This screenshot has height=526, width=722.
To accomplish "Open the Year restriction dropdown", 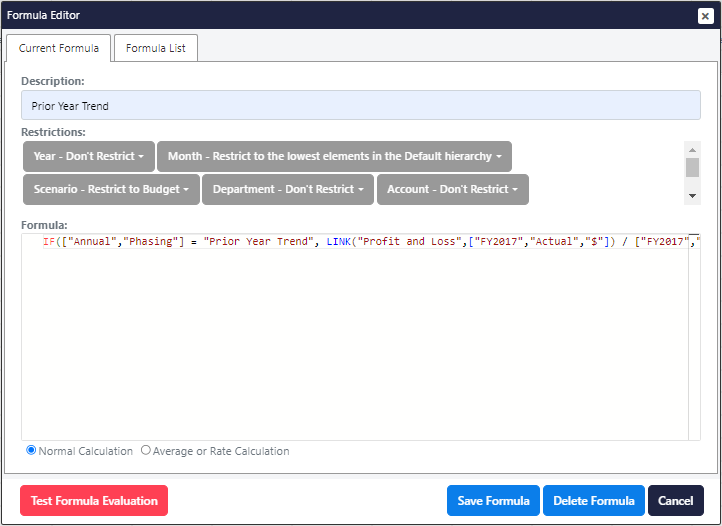I will coord(89,157).
